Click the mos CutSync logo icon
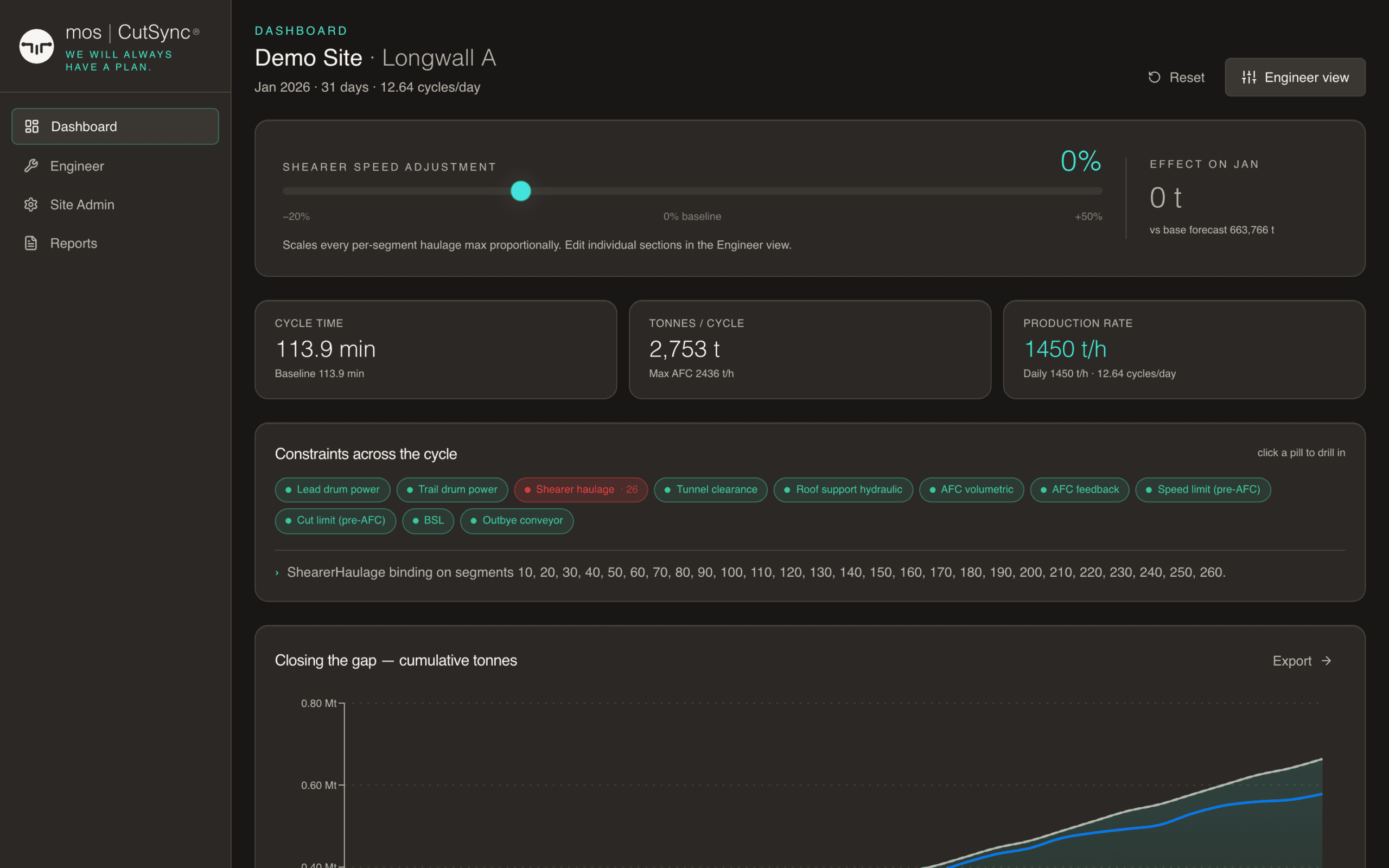 pyautogui.click(x=37, y=47)
